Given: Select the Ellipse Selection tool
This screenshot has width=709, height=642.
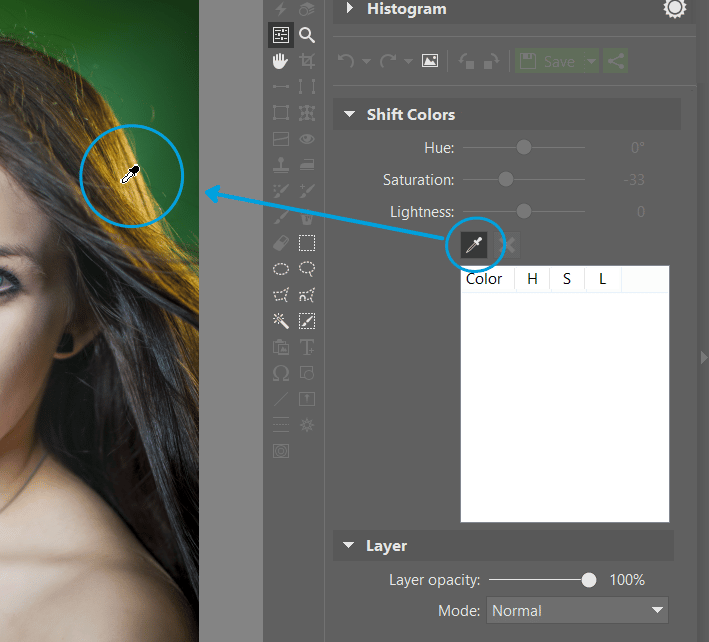Looking at the screenshot, I should pos(281,269).
